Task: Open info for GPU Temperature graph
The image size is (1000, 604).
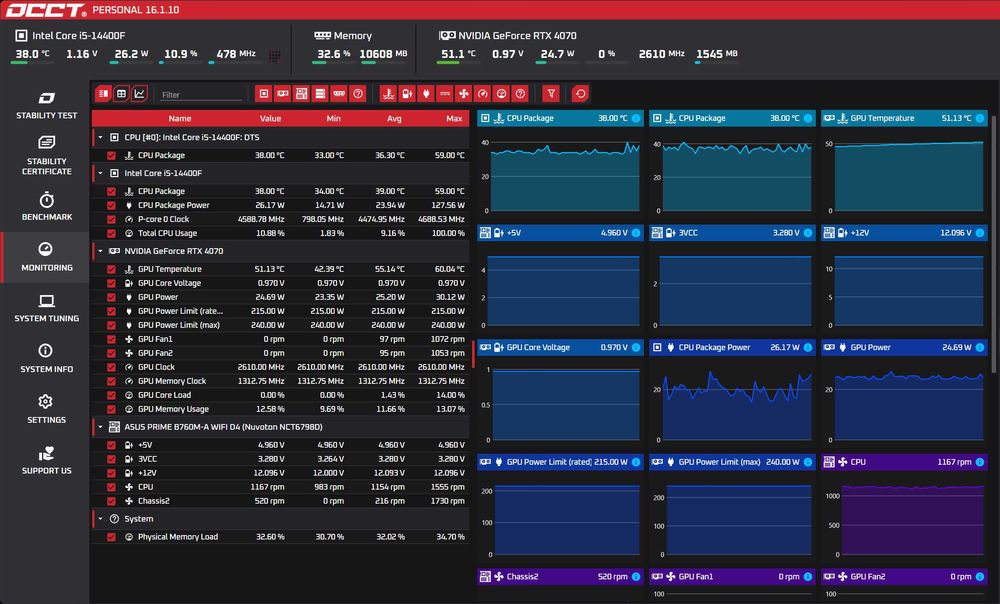Action: (980, 118)
